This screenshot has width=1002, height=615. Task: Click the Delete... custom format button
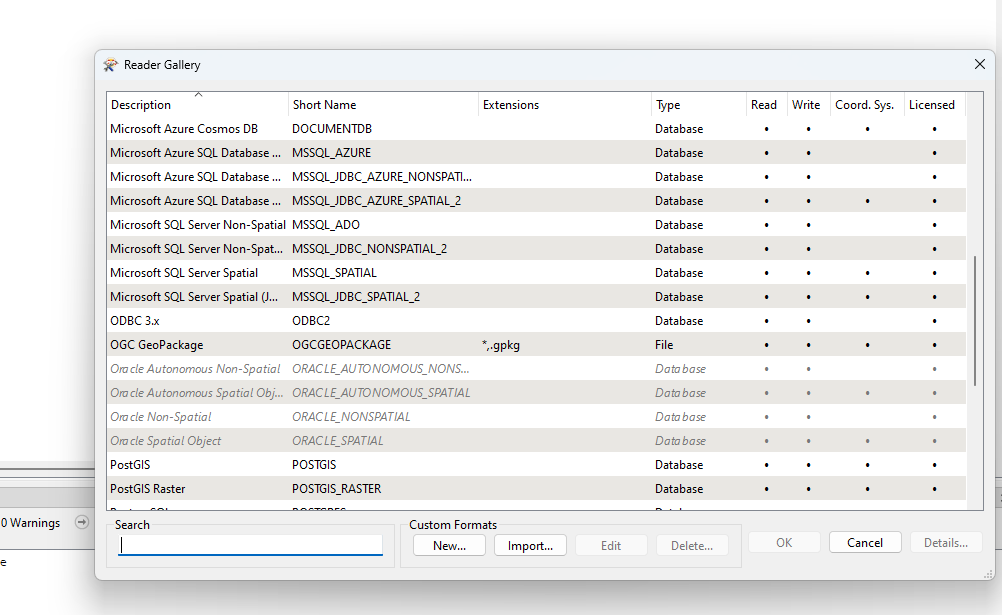[x=692, y=545]
